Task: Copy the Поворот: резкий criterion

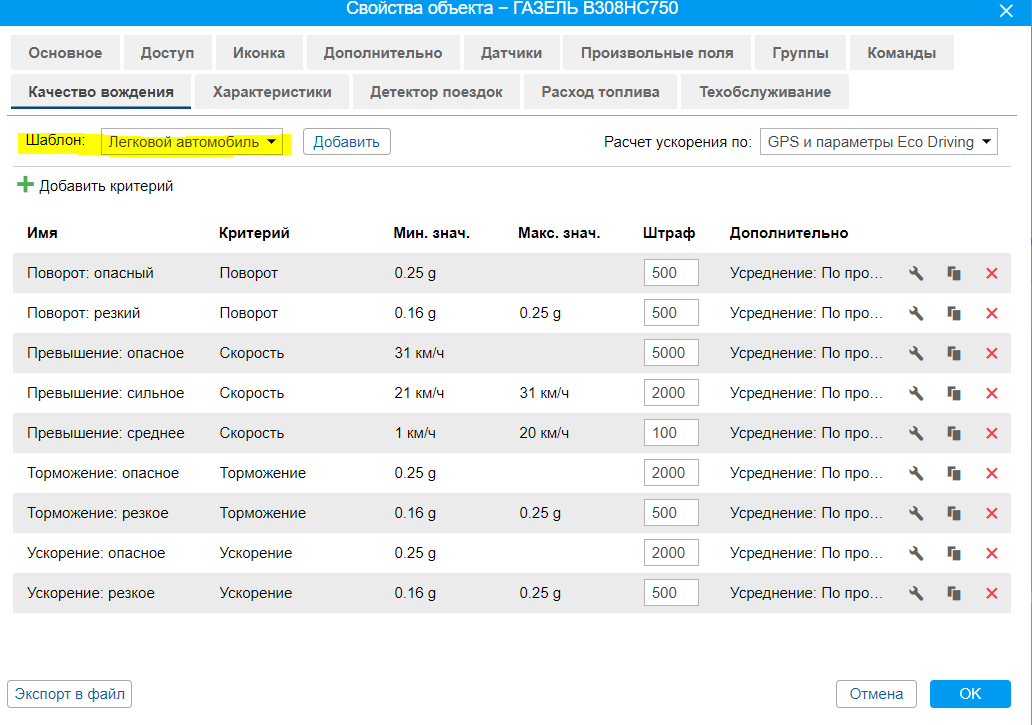Action: coord(954,313)
